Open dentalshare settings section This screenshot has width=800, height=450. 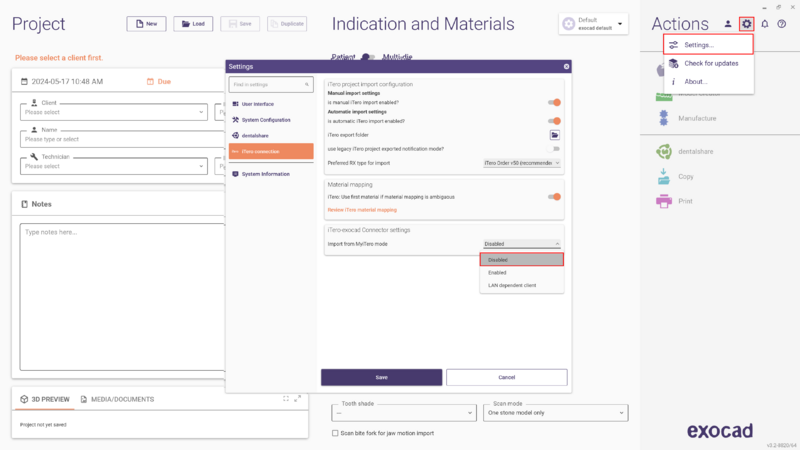pyautogui.click(x=271, y=136)
